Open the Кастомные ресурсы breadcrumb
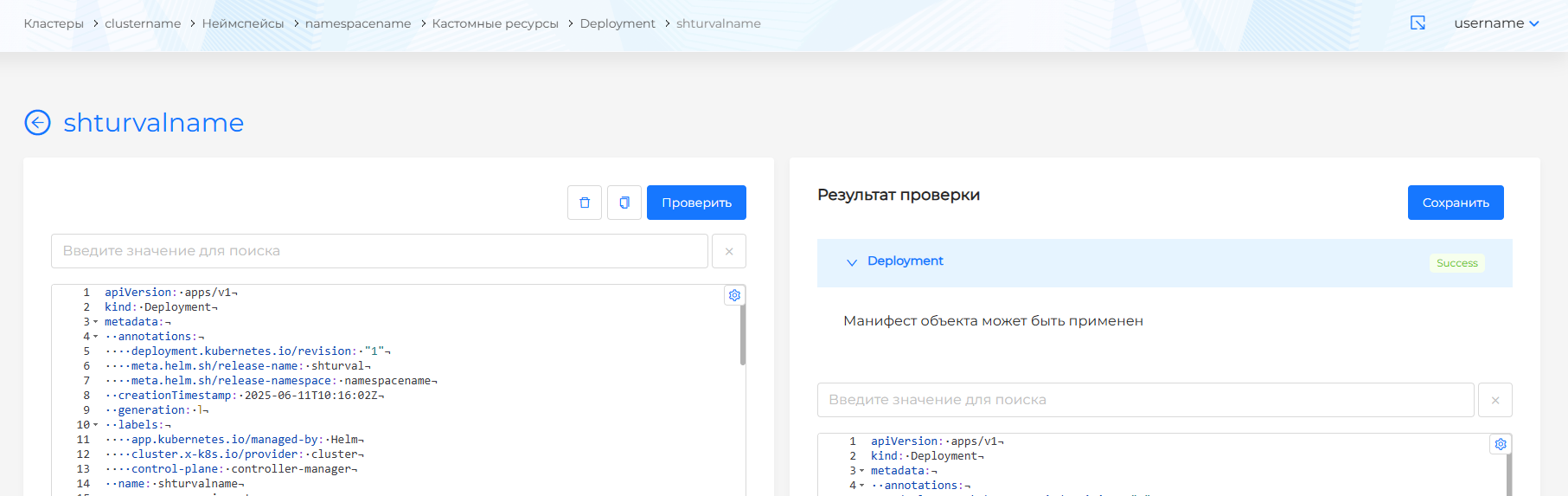This screenshot has width=1568, height=496. [x=495, y=23]
